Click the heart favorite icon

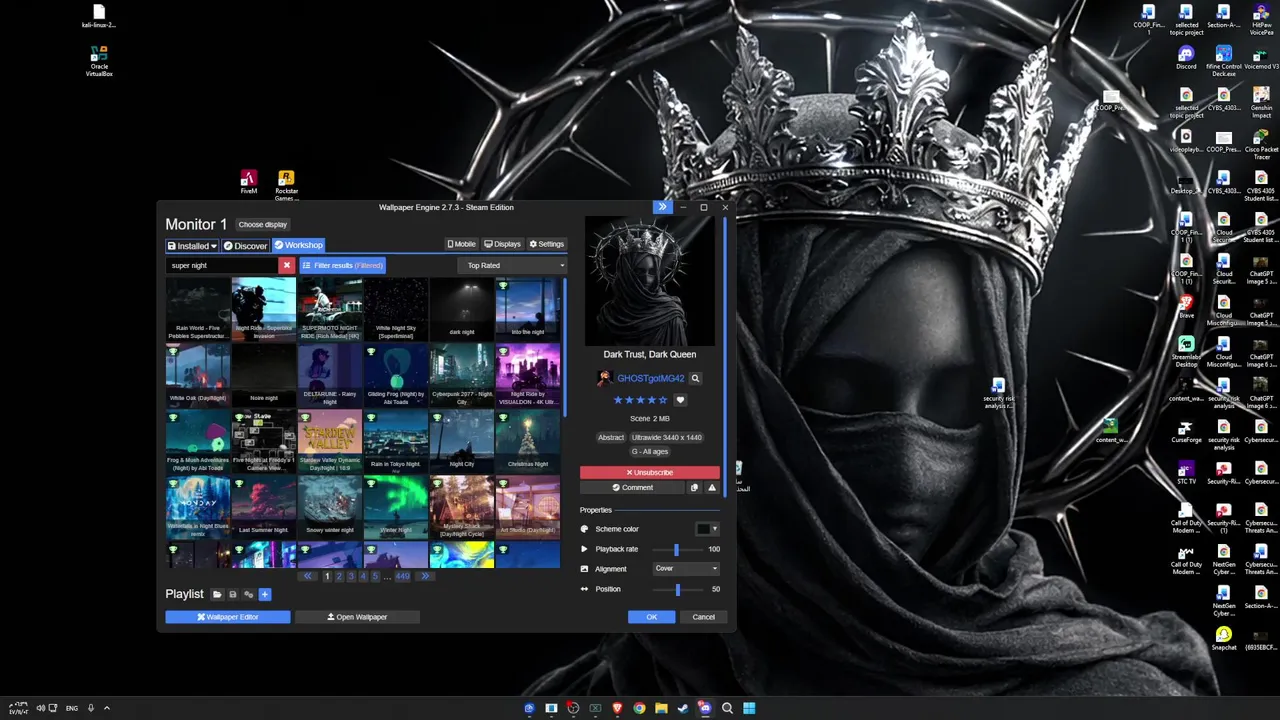point(680,400)
